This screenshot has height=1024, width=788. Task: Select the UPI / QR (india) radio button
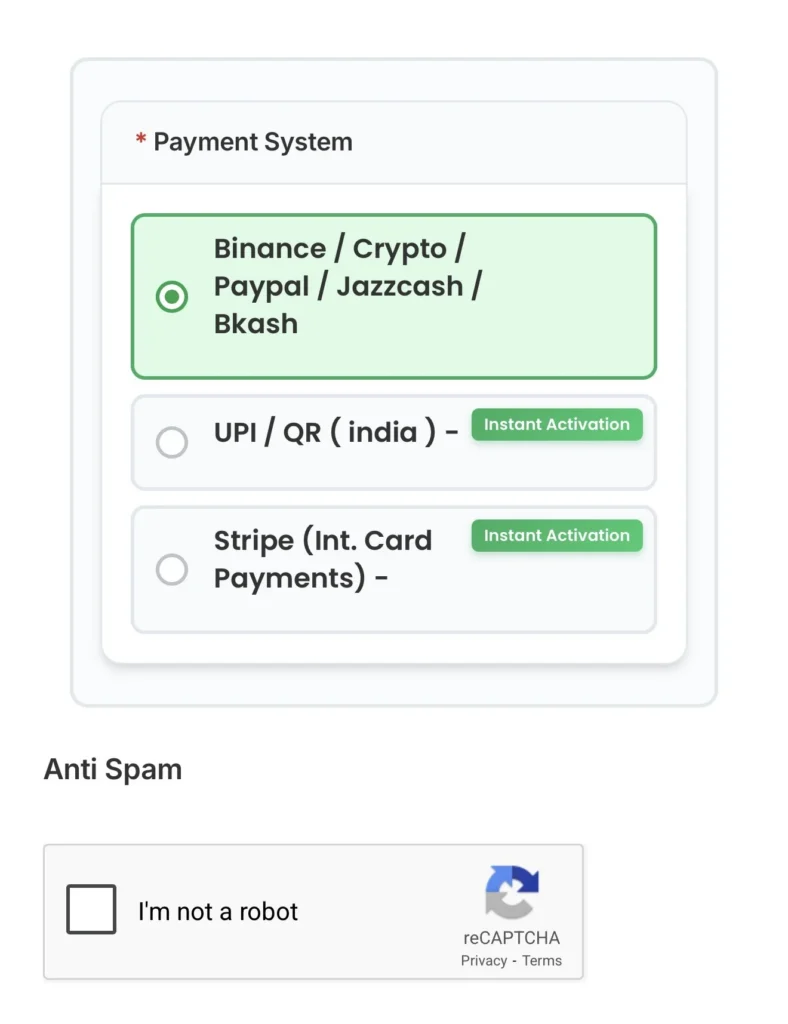pyautogui.click(x=172, y=442)
